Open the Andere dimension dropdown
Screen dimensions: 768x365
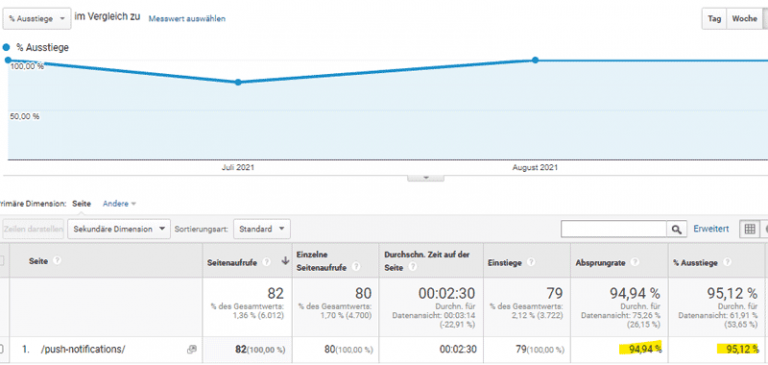click(119, 203)
